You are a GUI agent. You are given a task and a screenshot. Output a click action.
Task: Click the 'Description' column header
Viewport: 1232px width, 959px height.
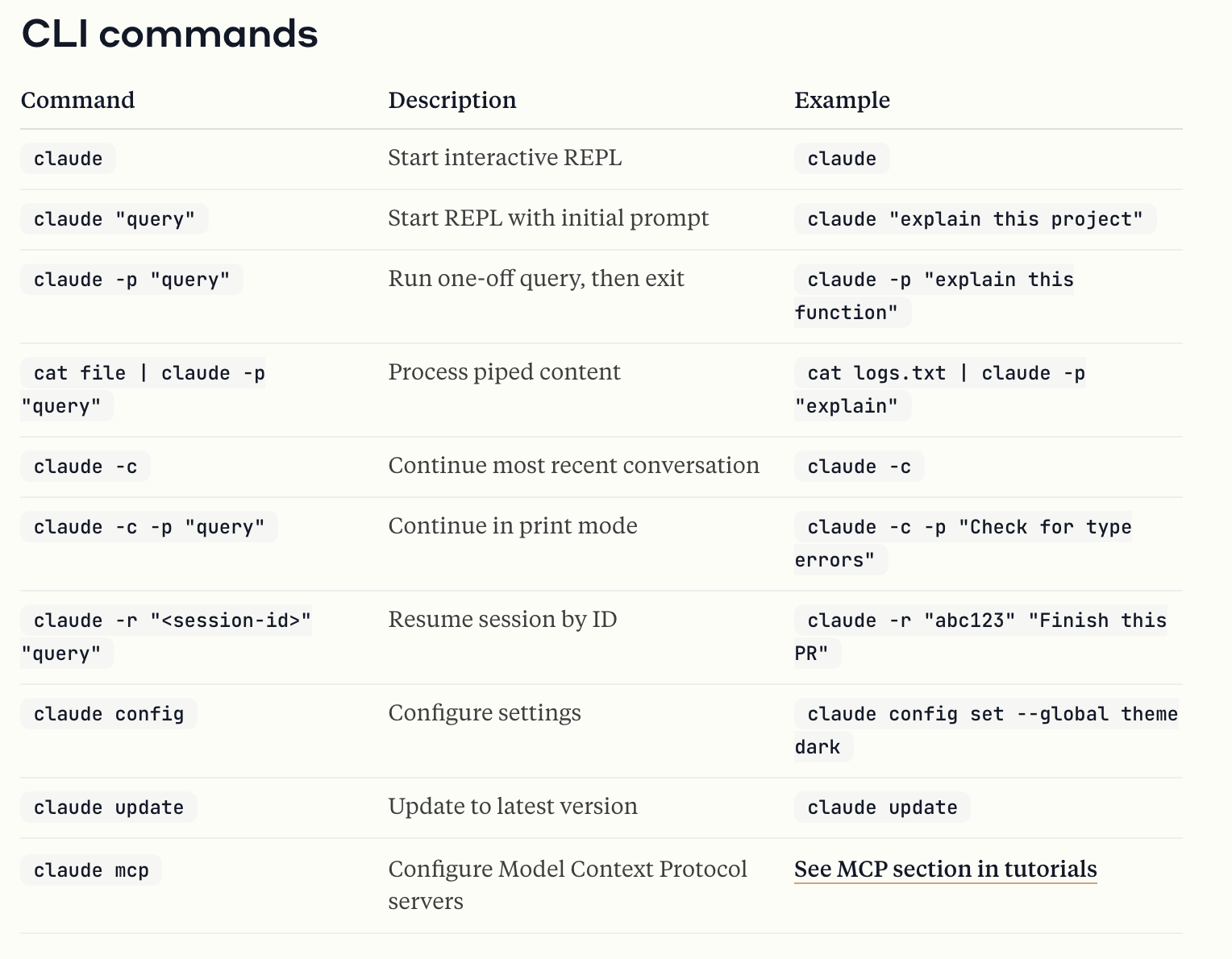pyautogui.click(x=452, y=100)
